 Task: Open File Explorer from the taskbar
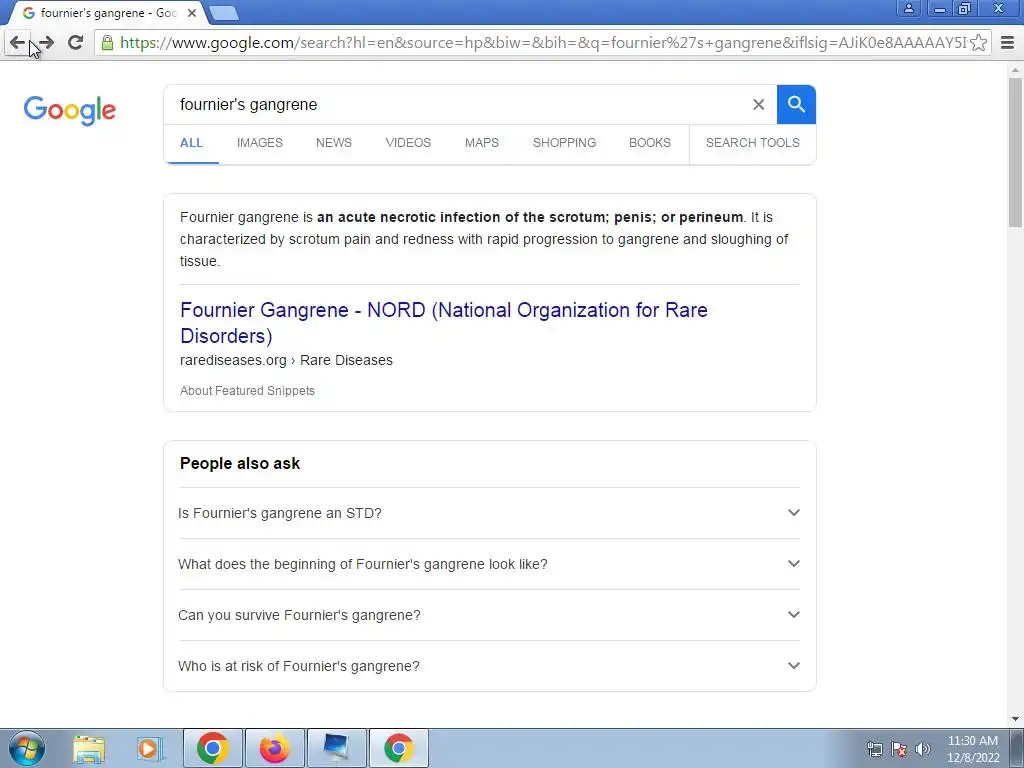89,749
